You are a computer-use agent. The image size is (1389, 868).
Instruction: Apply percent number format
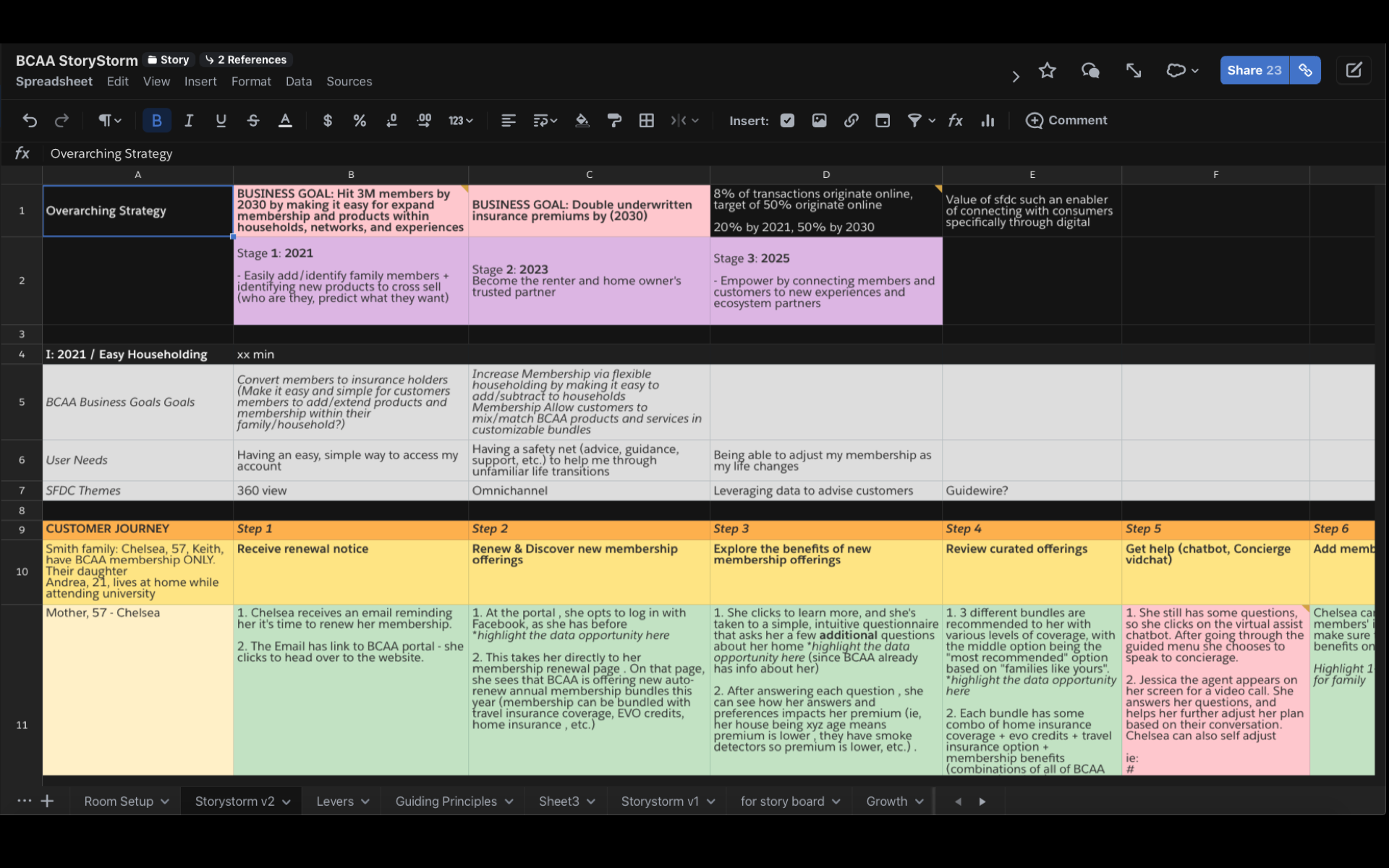360,121
